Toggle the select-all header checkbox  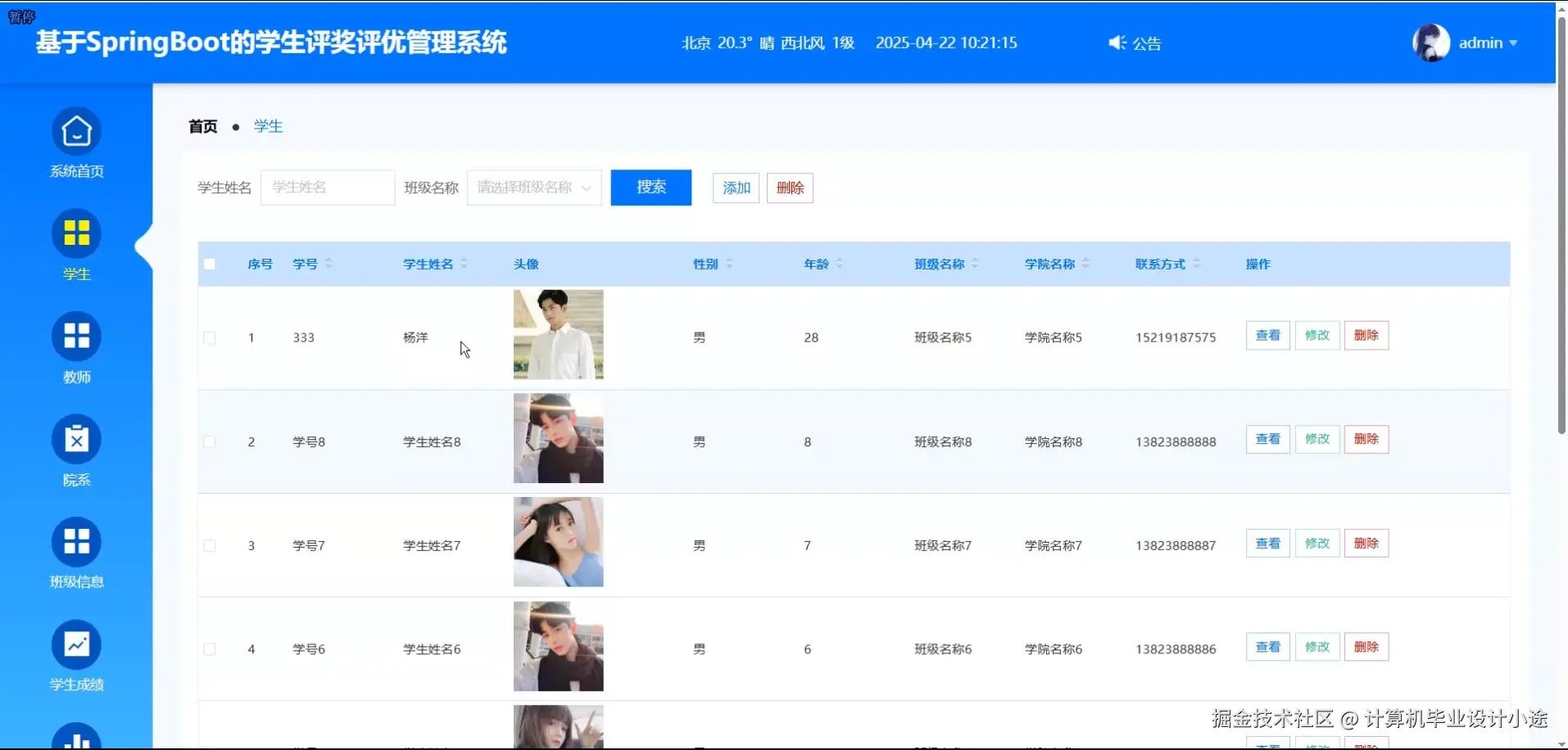(210, 264)
